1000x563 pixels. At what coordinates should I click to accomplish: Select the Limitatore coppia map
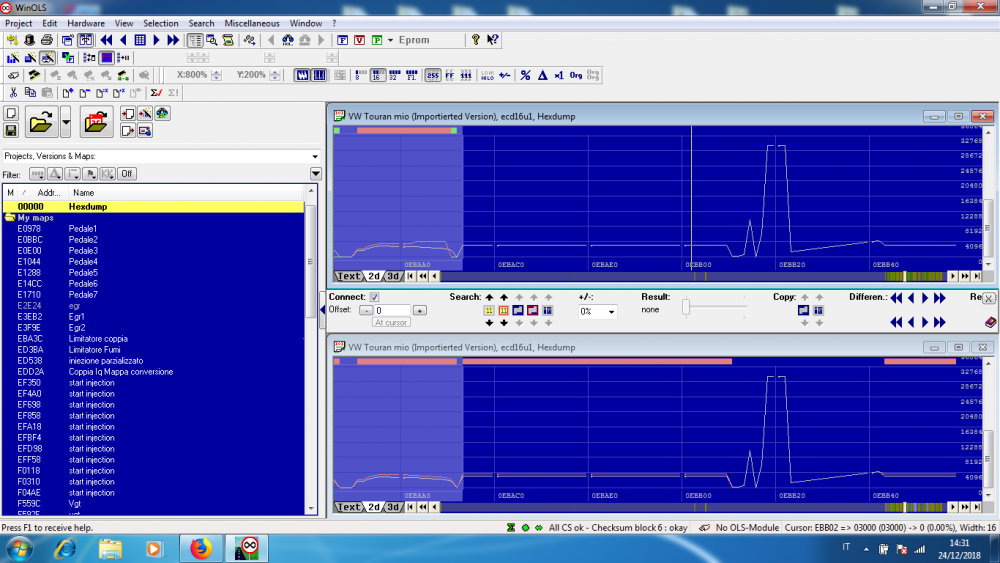(x=98, y=338)
